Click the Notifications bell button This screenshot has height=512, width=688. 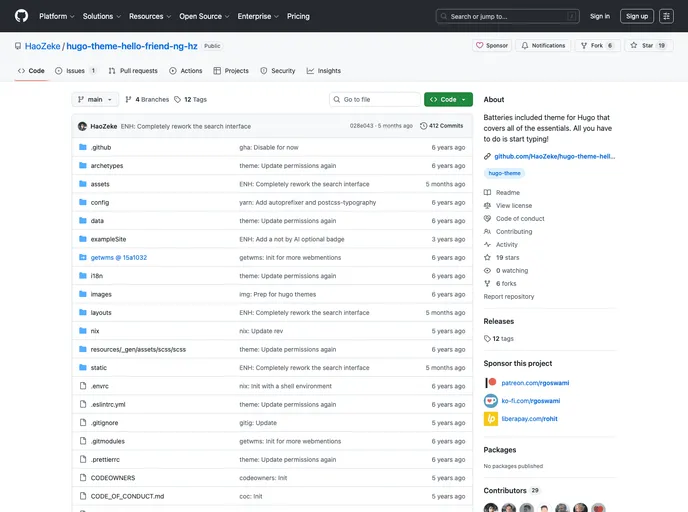(543, 46)
